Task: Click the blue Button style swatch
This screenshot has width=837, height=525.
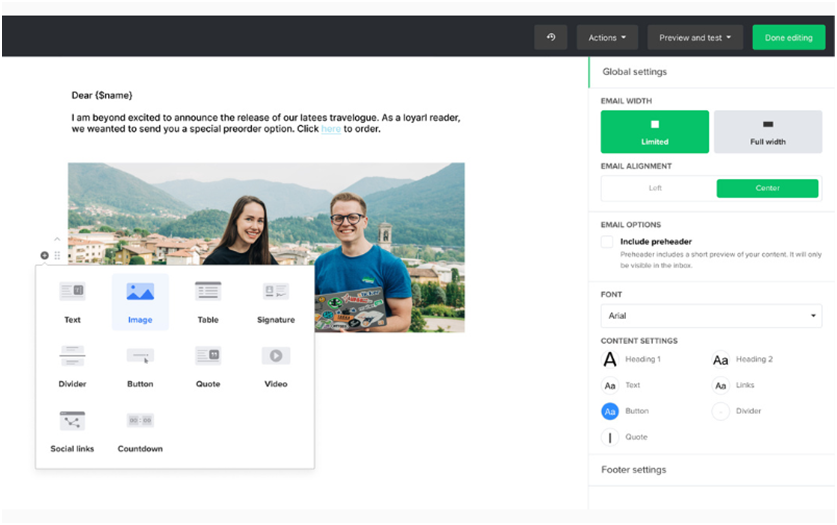Action: [610, 411]
